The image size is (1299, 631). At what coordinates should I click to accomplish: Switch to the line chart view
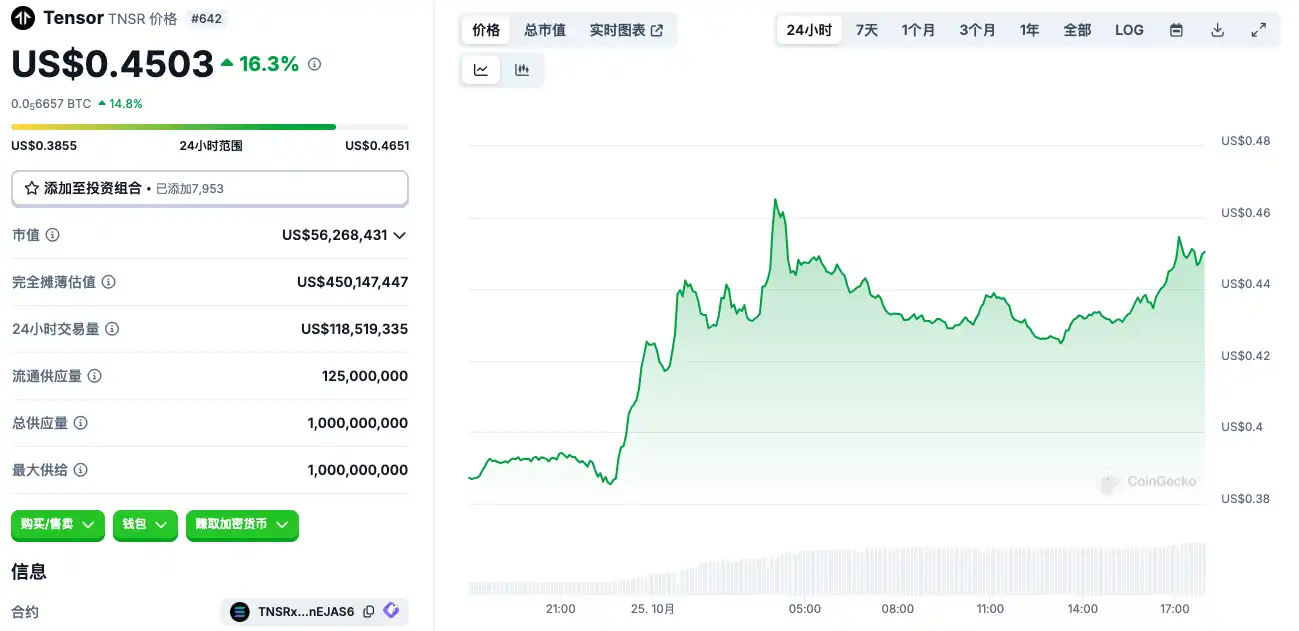pyautogui.click(x=481, y=70)
